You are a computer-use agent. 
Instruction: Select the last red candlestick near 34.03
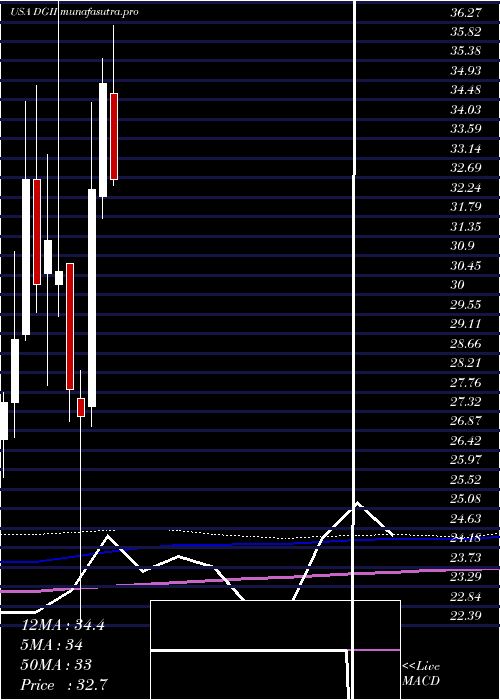point(114,136)
